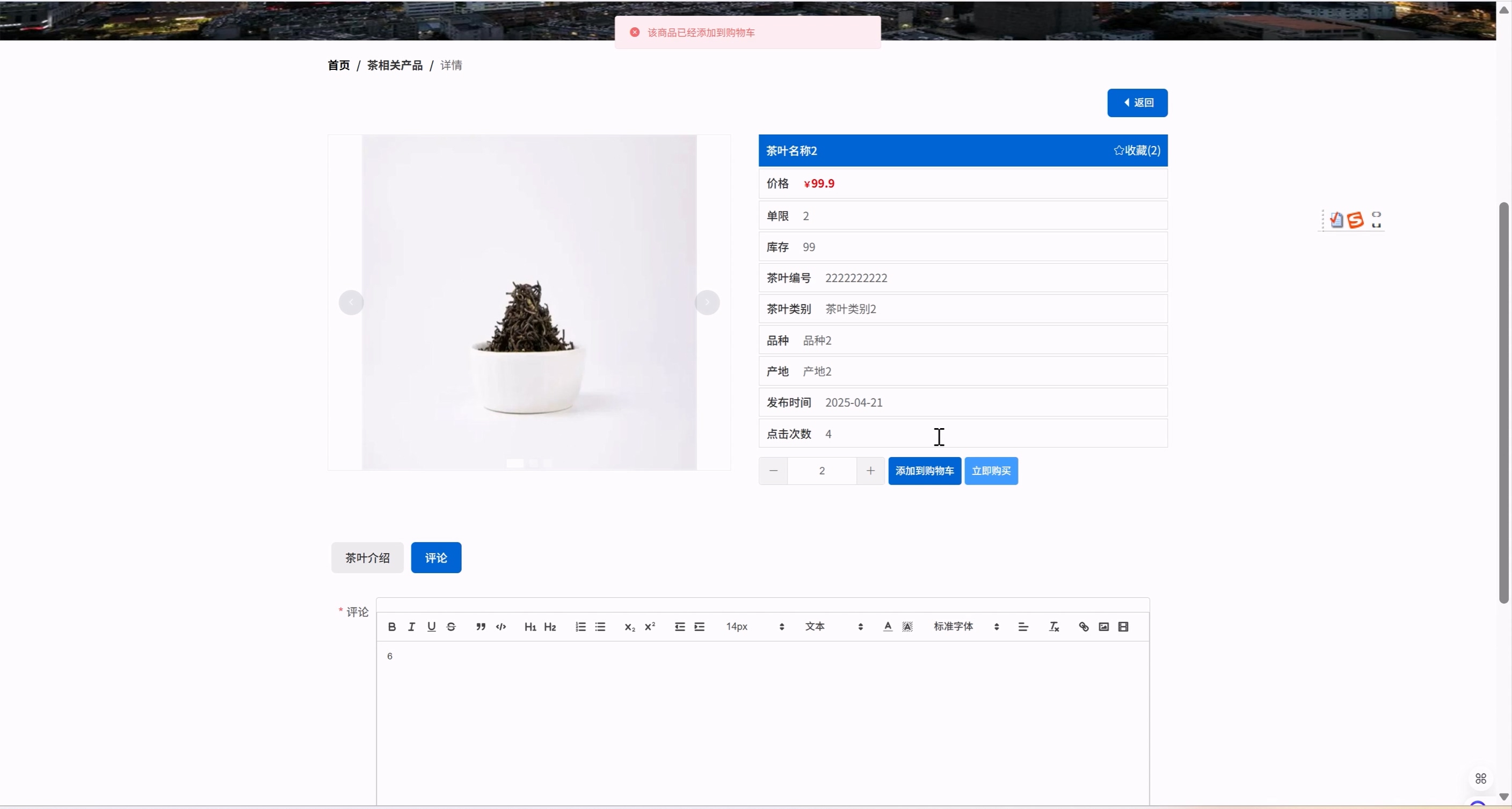Go to 茶相关产品 in breadcrumb
This screenshot has height=809, width=1512.
point(395,65)
